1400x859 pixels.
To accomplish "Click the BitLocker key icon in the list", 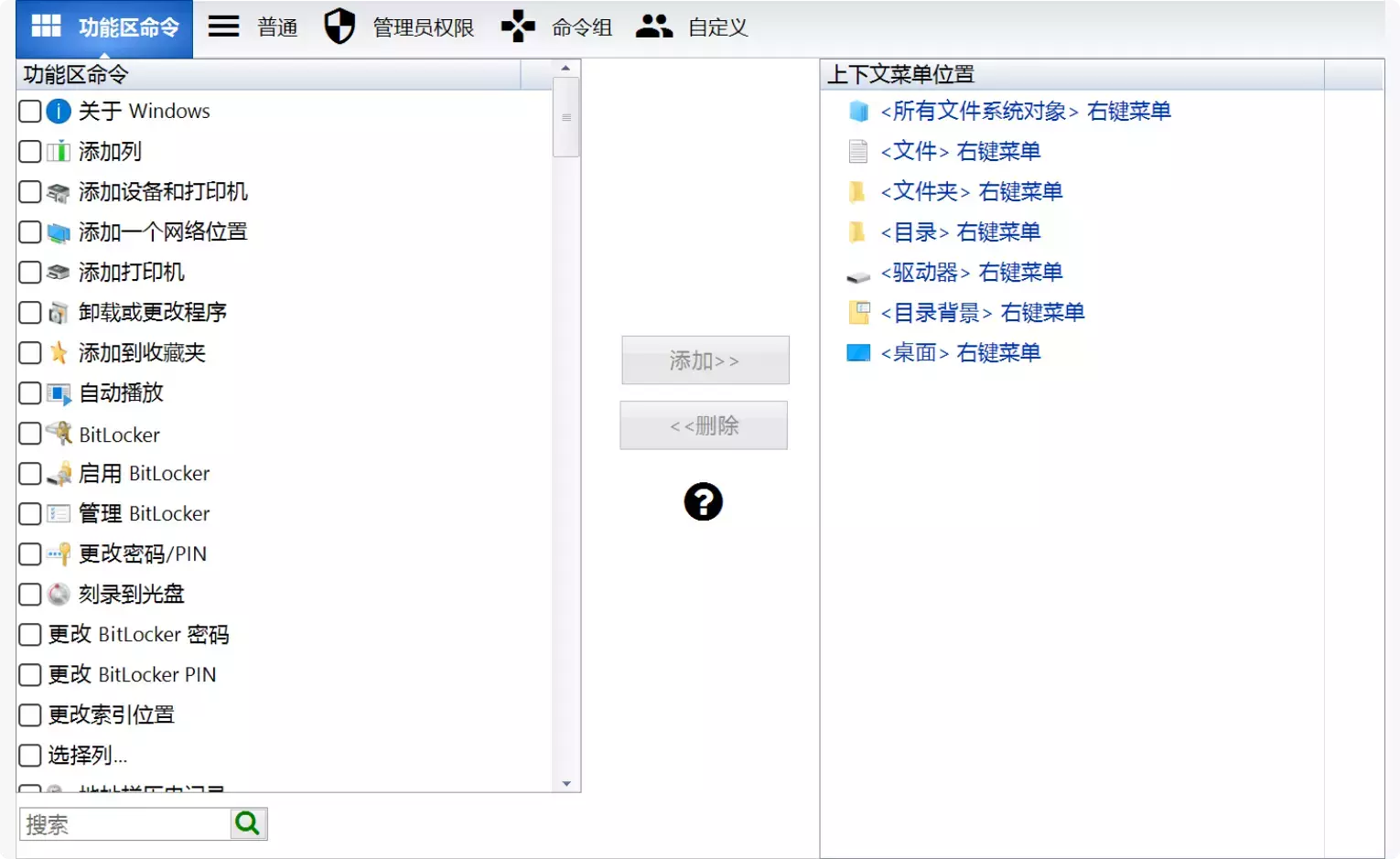I will pos(59,434).
